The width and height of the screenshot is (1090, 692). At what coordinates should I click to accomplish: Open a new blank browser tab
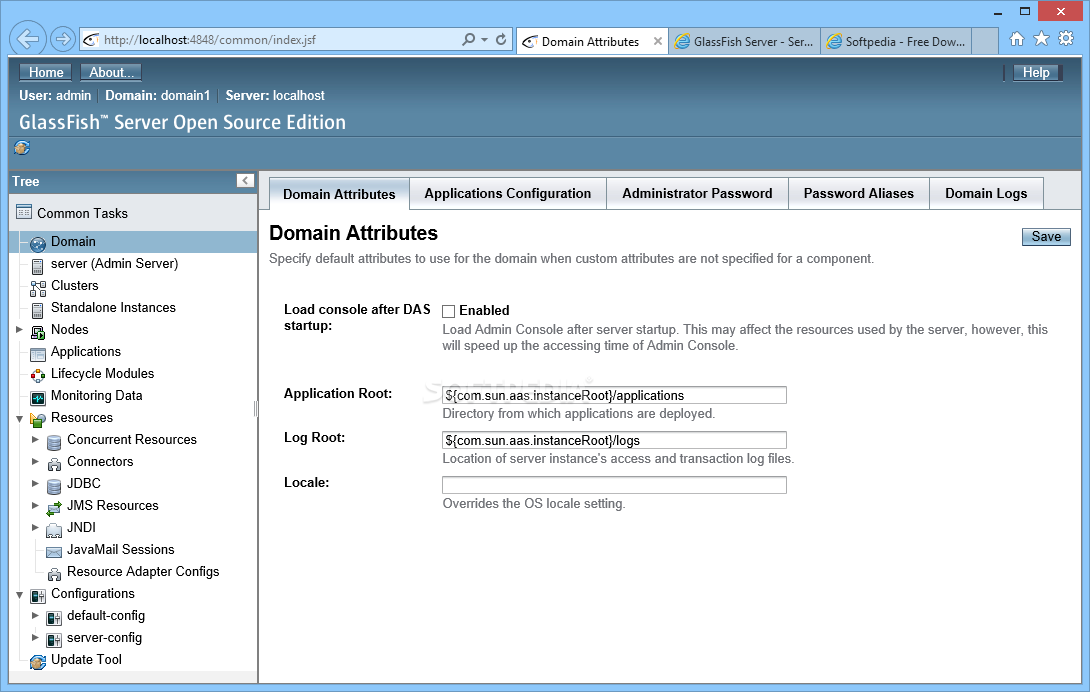[x=985, y=42]
